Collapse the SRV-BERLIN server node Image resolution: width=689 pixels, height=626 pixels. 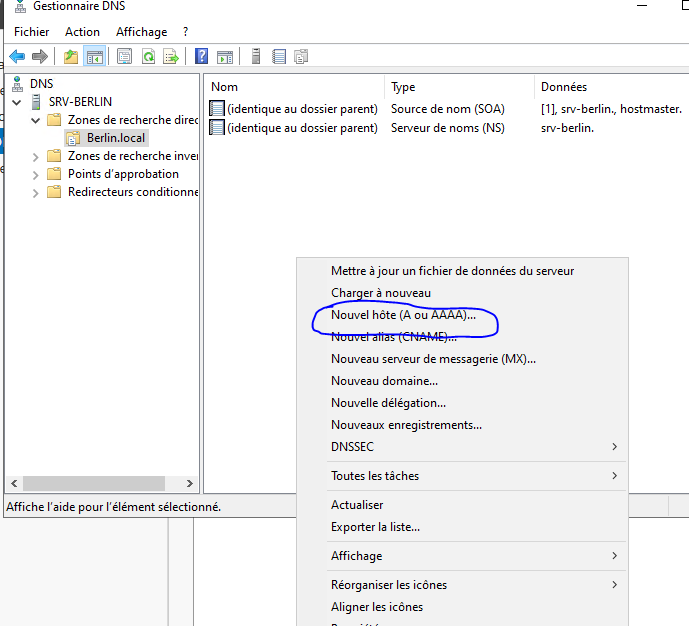(x=17, y=102)
